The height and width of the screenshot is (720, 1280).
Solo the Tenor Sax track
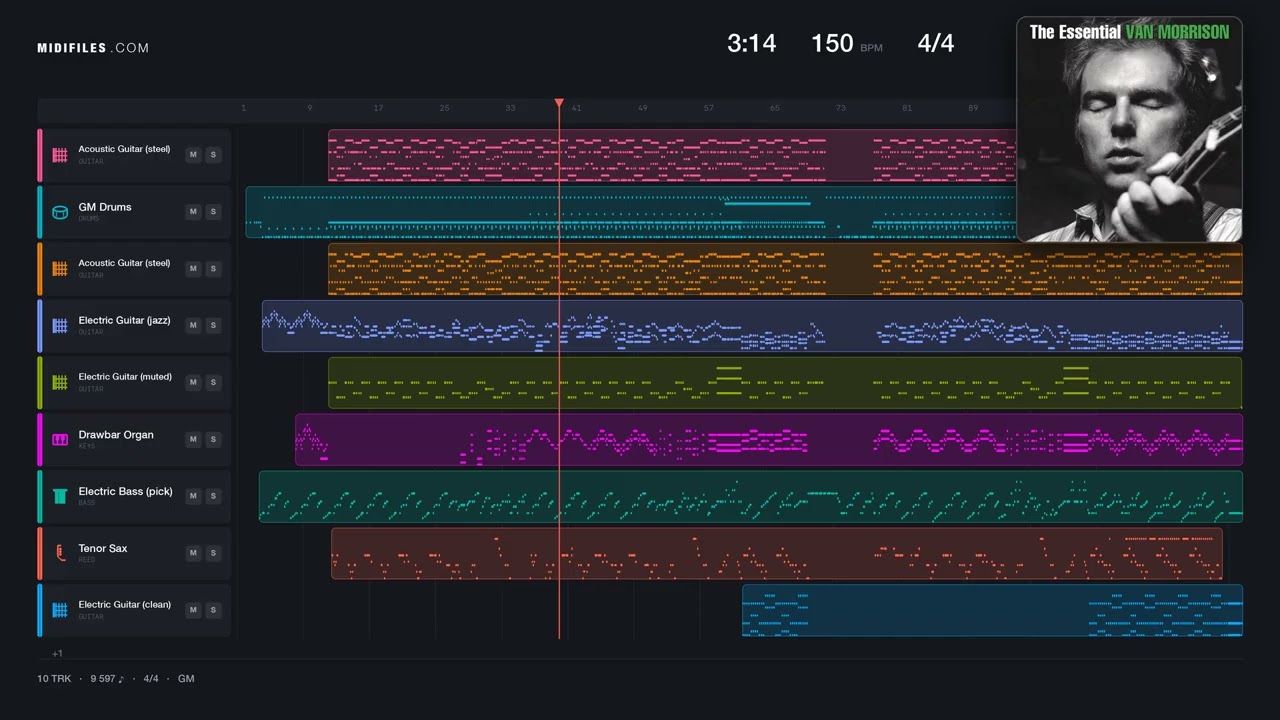click(213, 553)
